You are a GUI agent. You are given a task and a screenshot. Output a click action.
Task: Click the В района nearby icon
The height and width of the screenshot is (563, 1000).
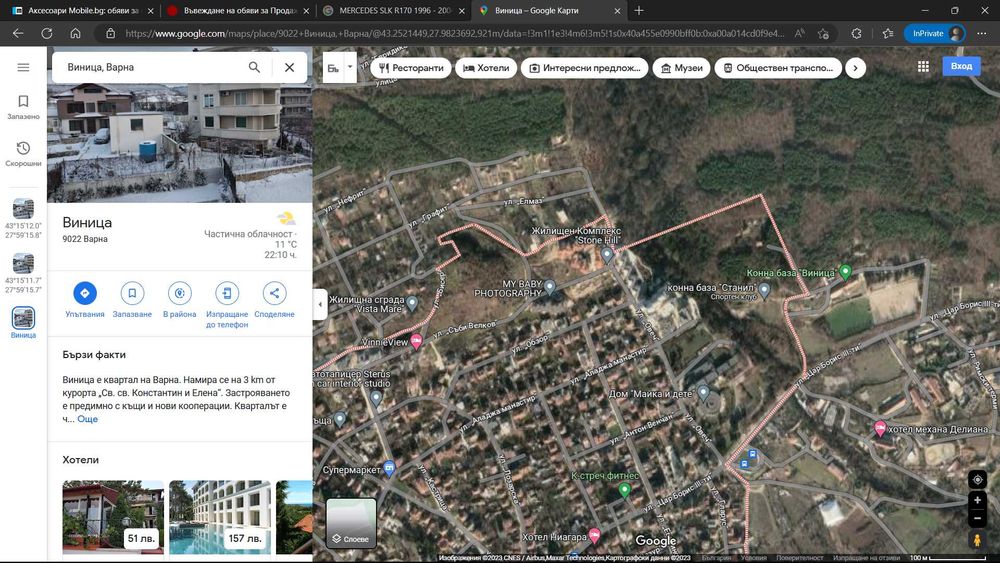[x=179, y=293]
